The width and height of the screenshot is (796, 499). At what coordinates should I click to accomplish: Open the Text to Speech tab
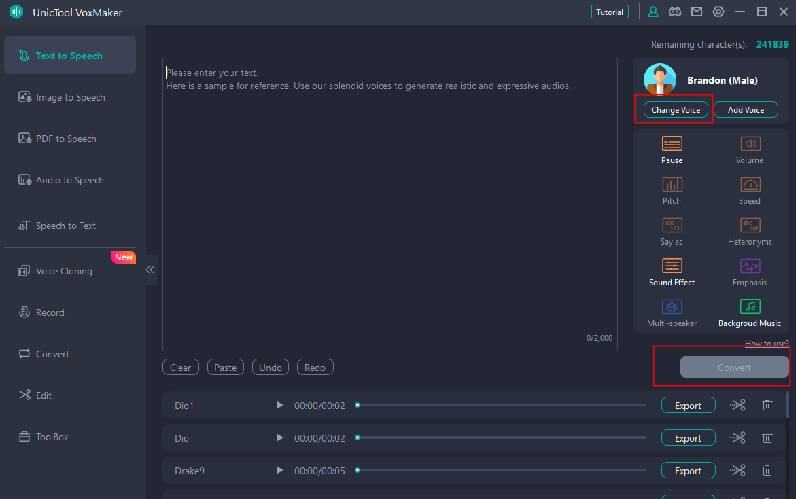click(x=70, y=56)
